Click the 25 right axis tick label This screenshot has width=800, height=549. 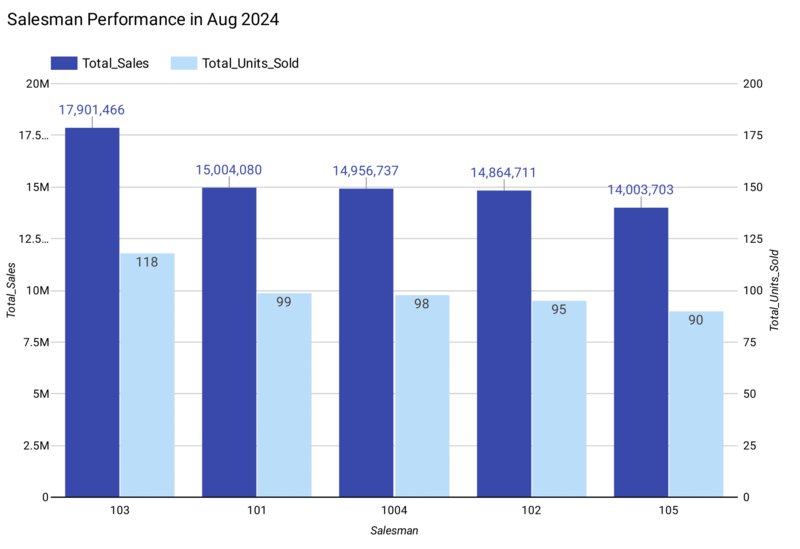coord(749,446)
